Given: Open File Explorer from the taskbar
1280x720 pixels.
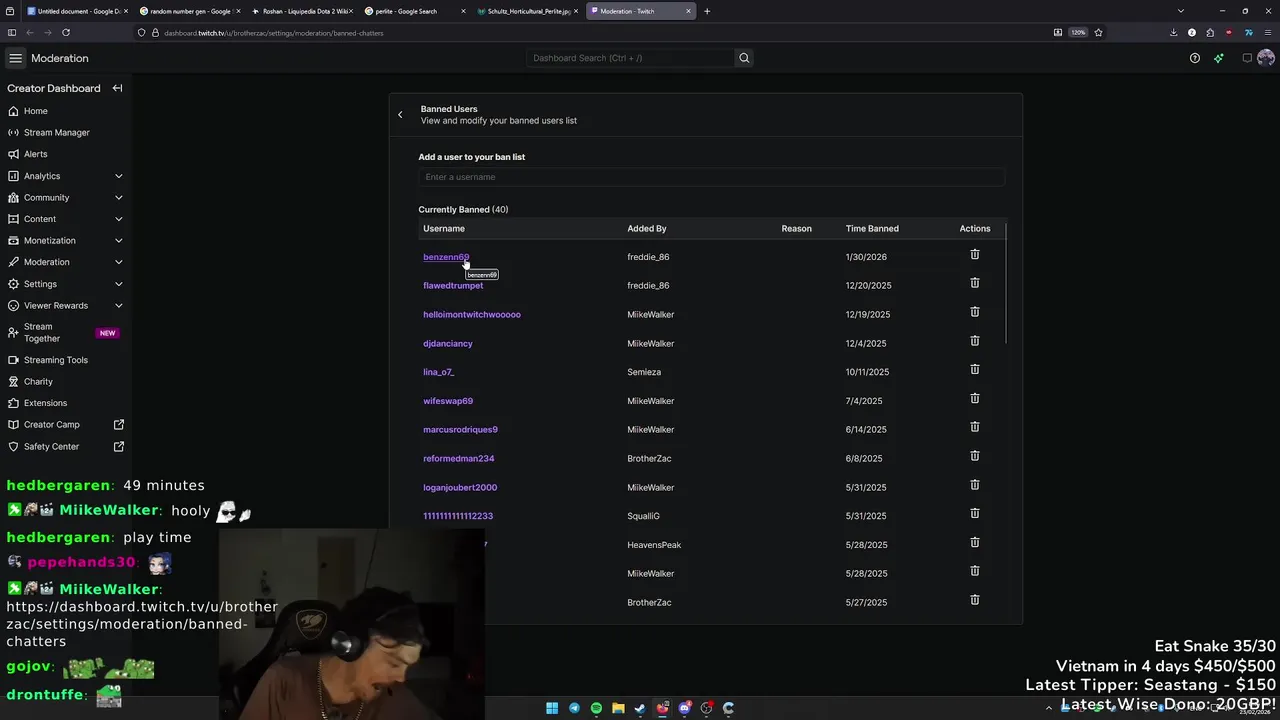Looking at the screenshot, I should tap(618, 708).
